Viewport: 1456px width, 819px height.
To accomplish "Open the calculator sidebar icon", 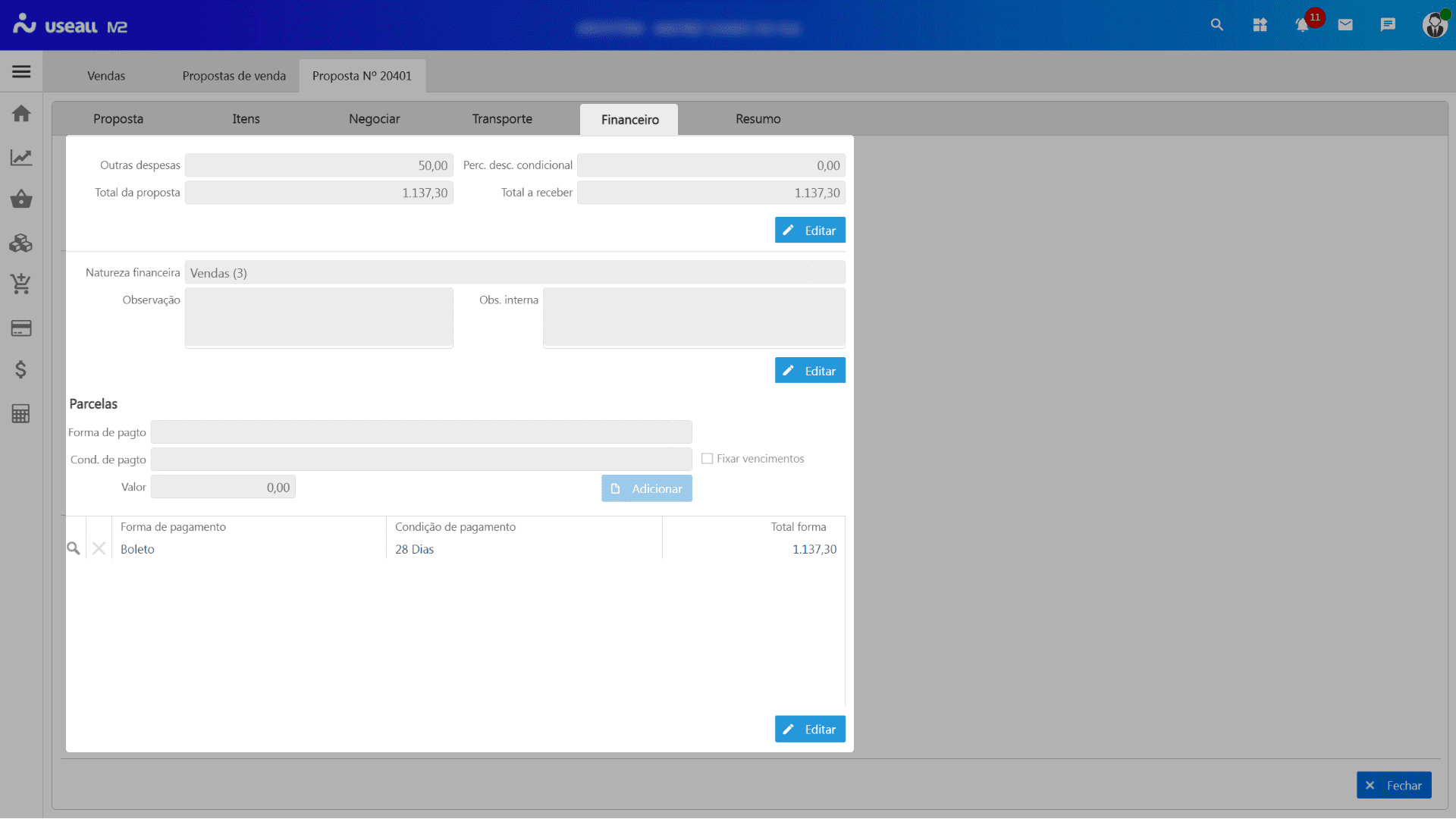I will pos(21,413).
